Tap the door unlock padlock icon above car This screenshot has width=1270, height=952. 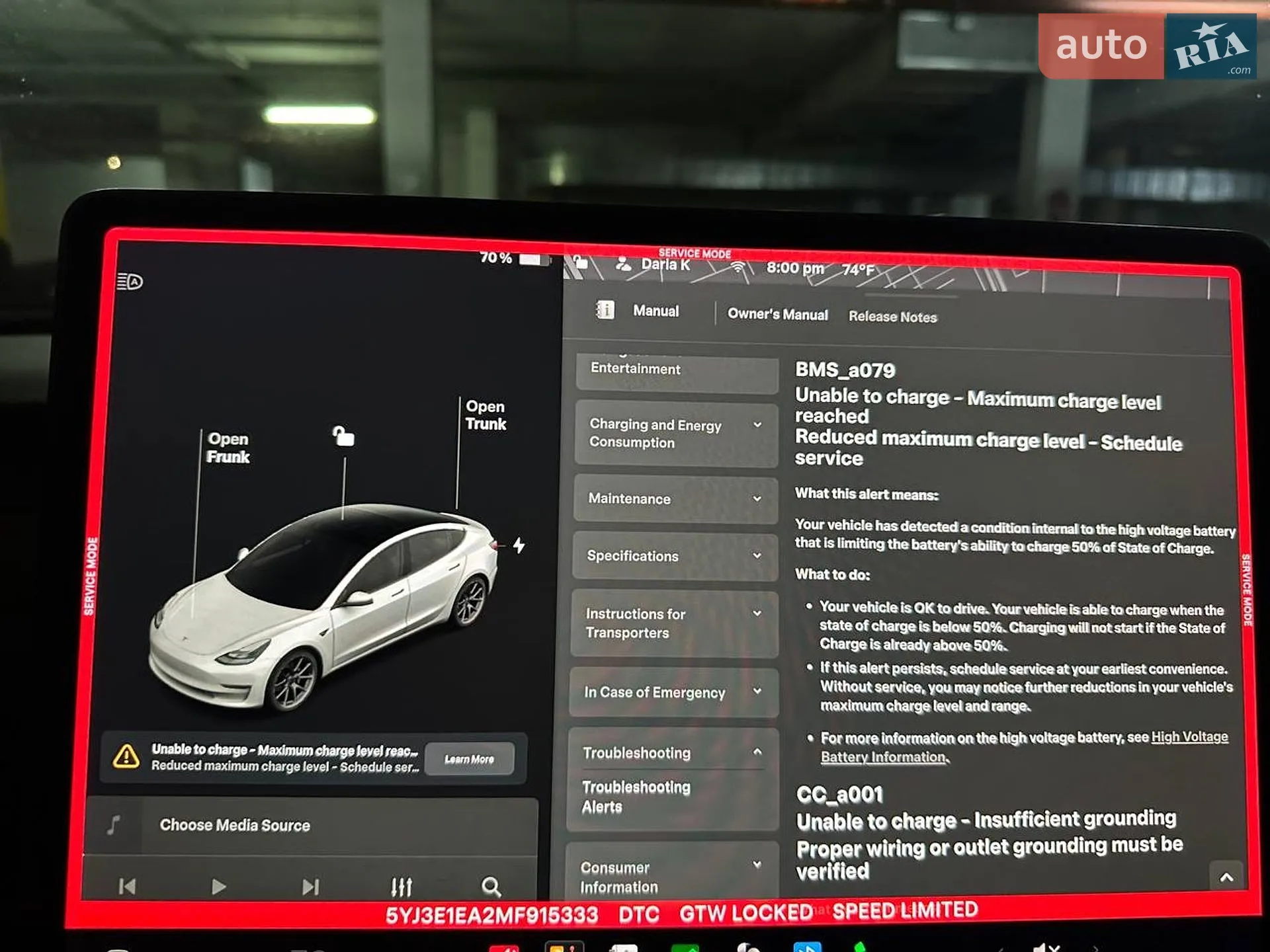pos(343,436)
